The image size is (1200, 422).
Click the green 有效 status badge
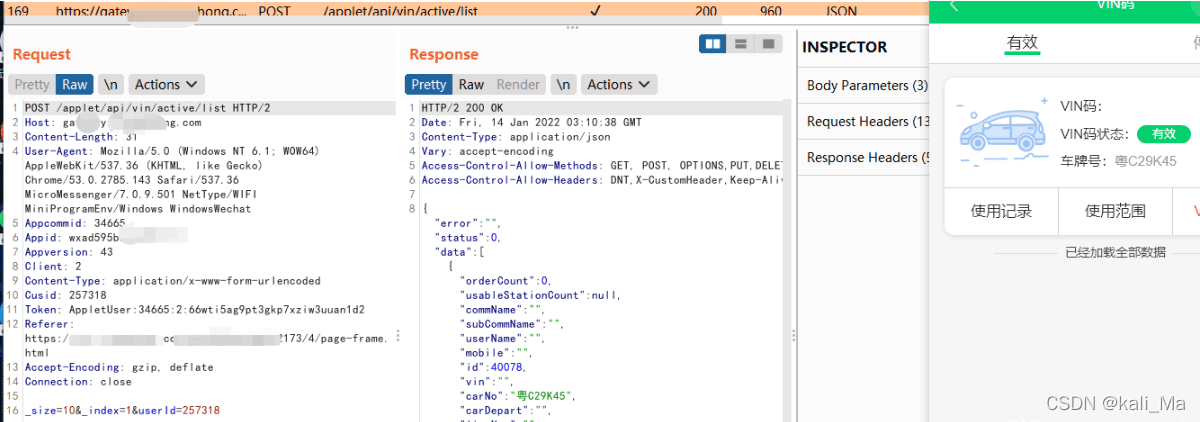point(1164,133)
